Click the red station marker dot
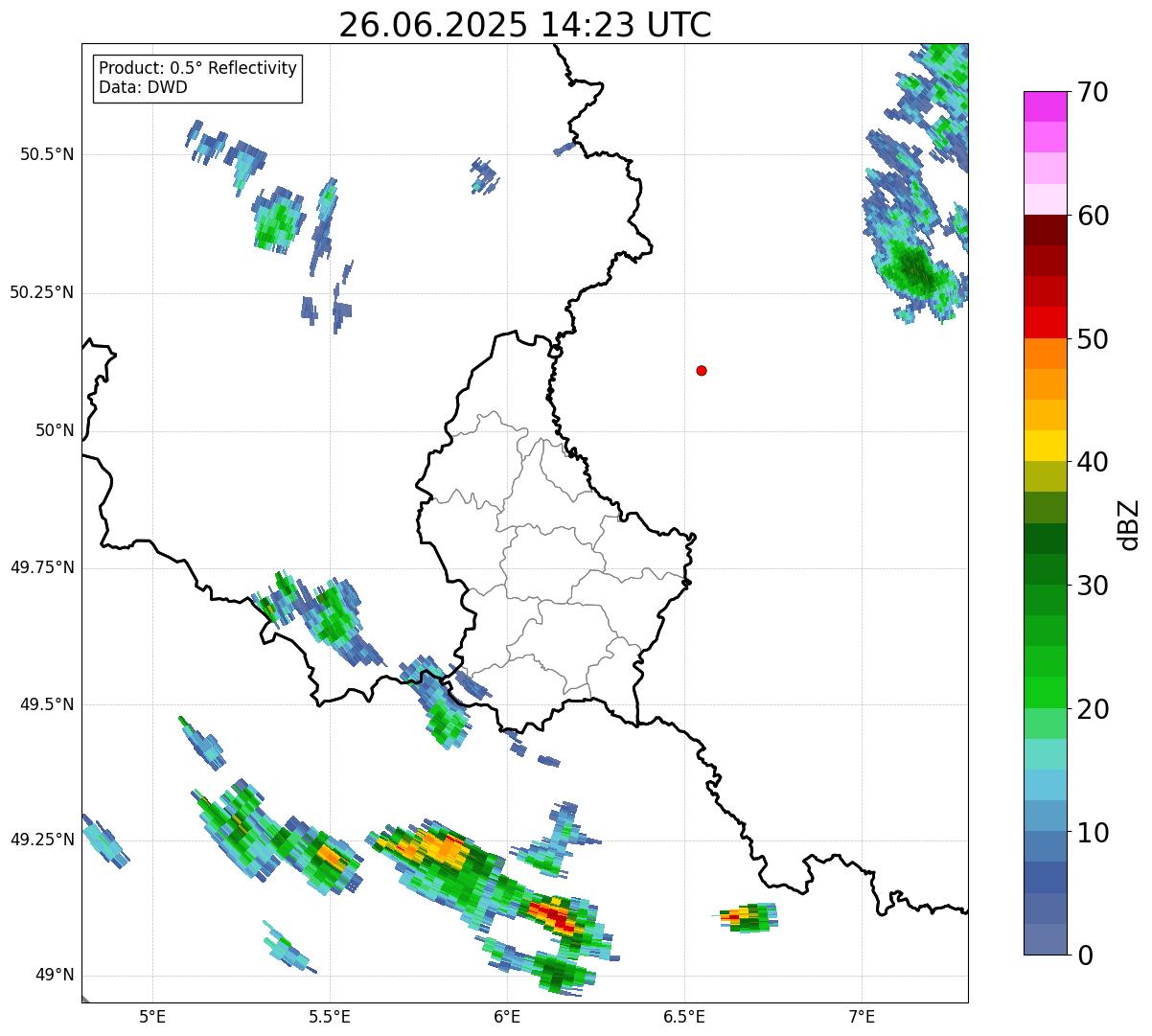Image resolution: width=1152 pixels, height=1036 pixels. 702,370
